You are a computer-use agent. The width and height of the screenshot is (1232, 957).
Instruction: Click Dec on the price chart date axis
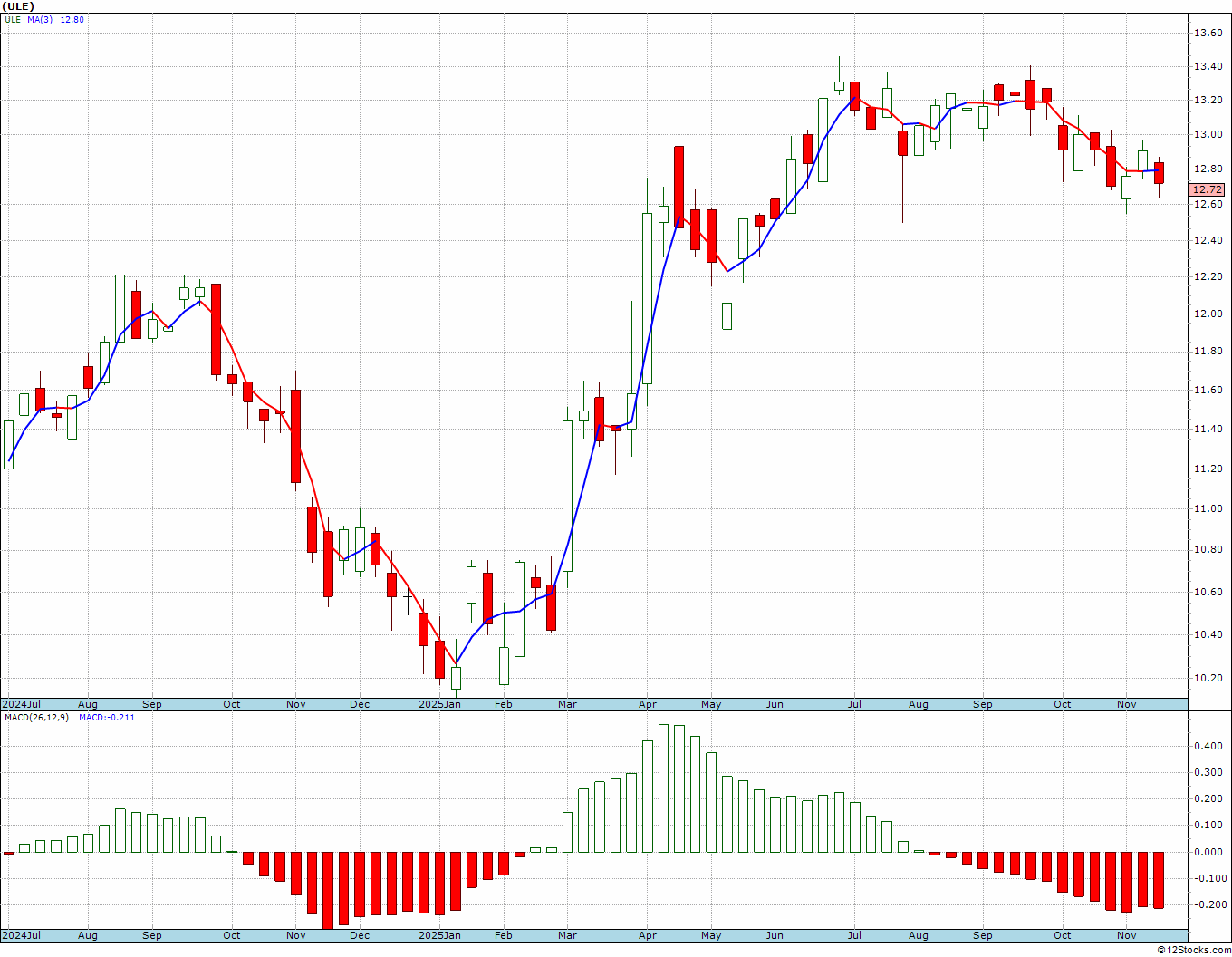360,704
